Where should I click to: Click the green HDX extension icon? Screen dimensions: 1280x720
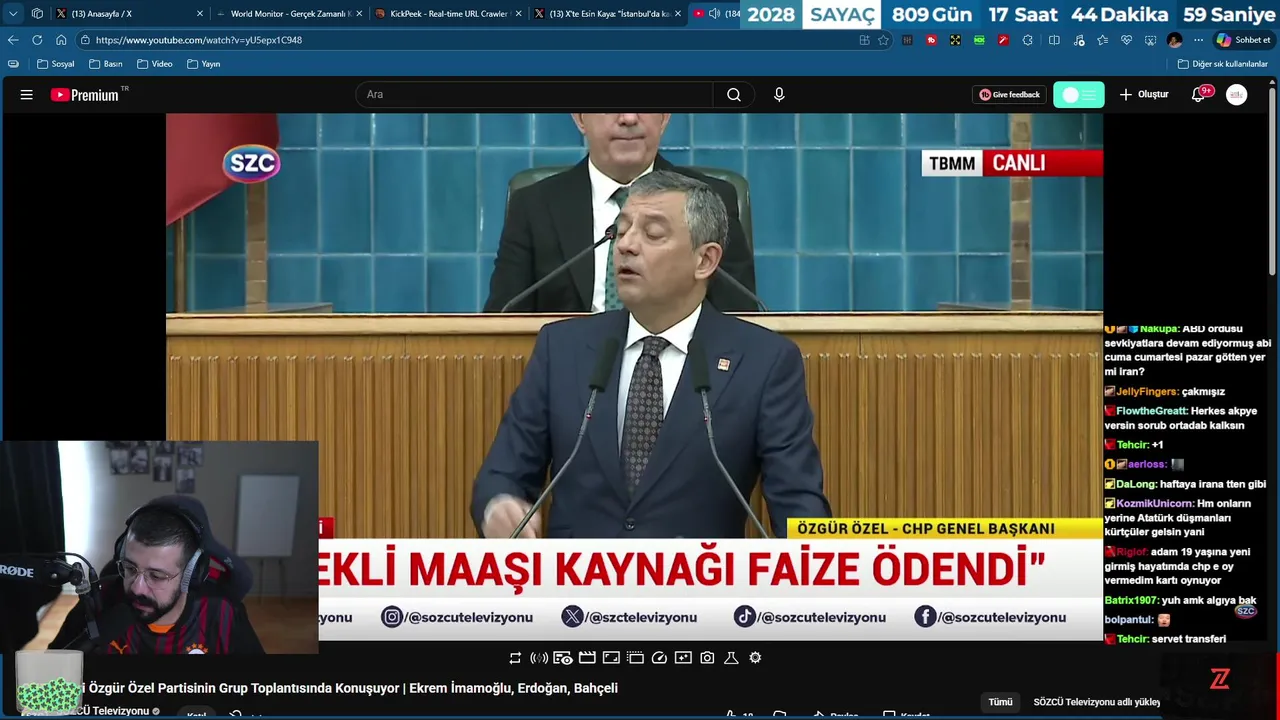tap(979, 40)
